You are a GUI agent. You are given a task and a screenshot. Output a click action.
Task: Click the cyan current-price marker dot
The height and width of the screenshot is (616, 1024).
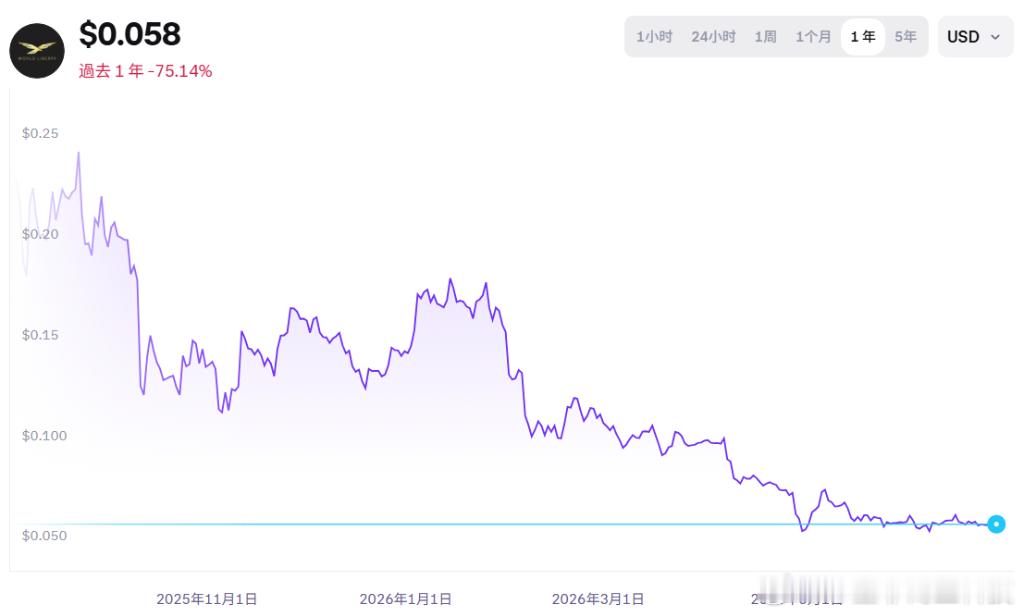click(x=996, y=524)
